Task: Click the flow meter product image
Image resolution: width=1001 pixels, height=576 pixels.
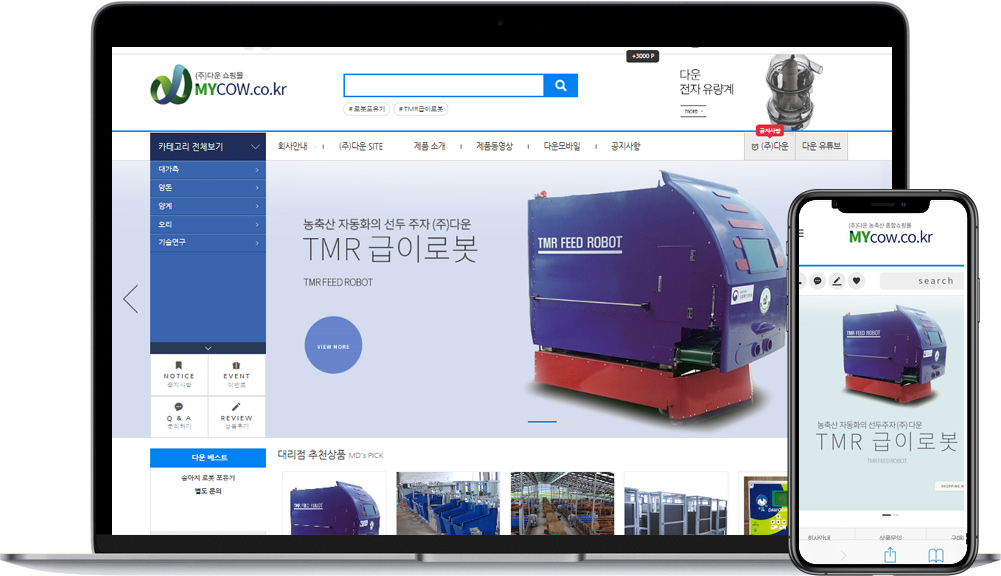Action: pos(793,91)
